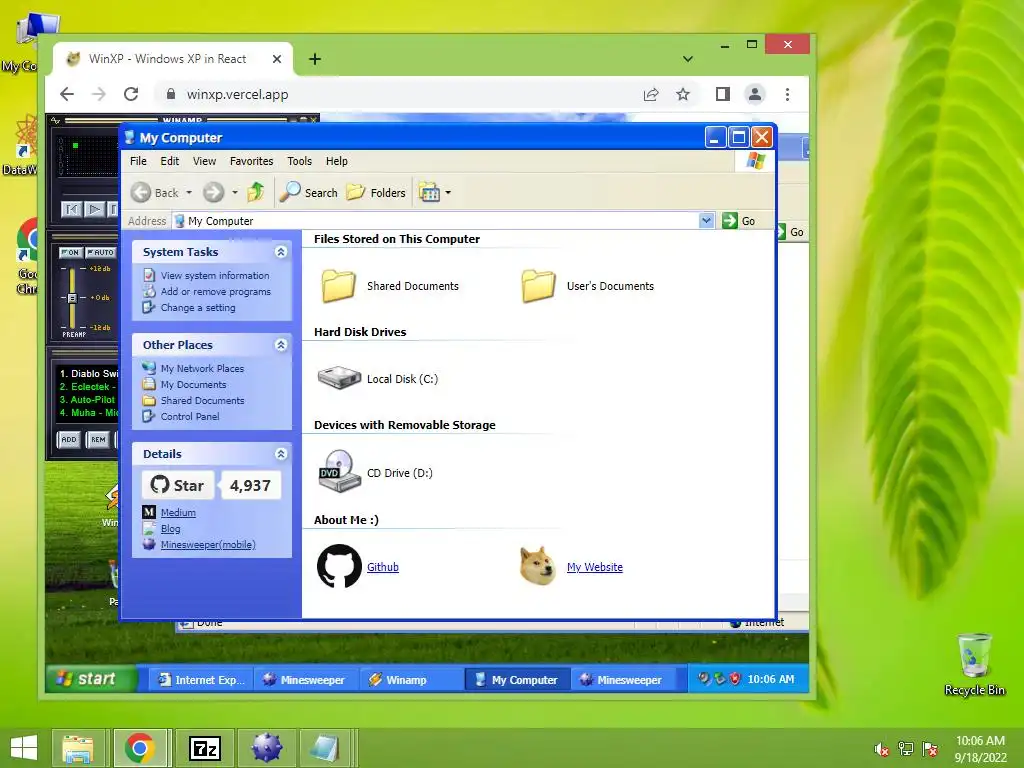Viewport: 1024px width, 768px height.
Task: Open the Help menu
Action: click(x=337, y=161)
